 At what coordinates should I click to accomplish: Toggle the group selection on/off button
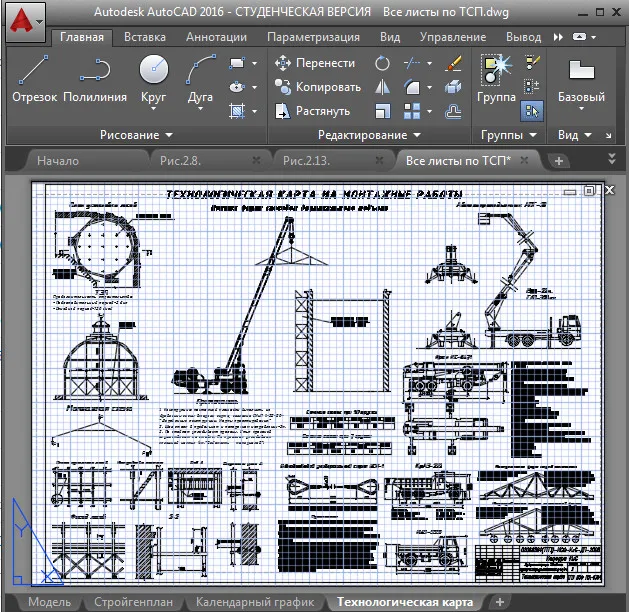532,111
